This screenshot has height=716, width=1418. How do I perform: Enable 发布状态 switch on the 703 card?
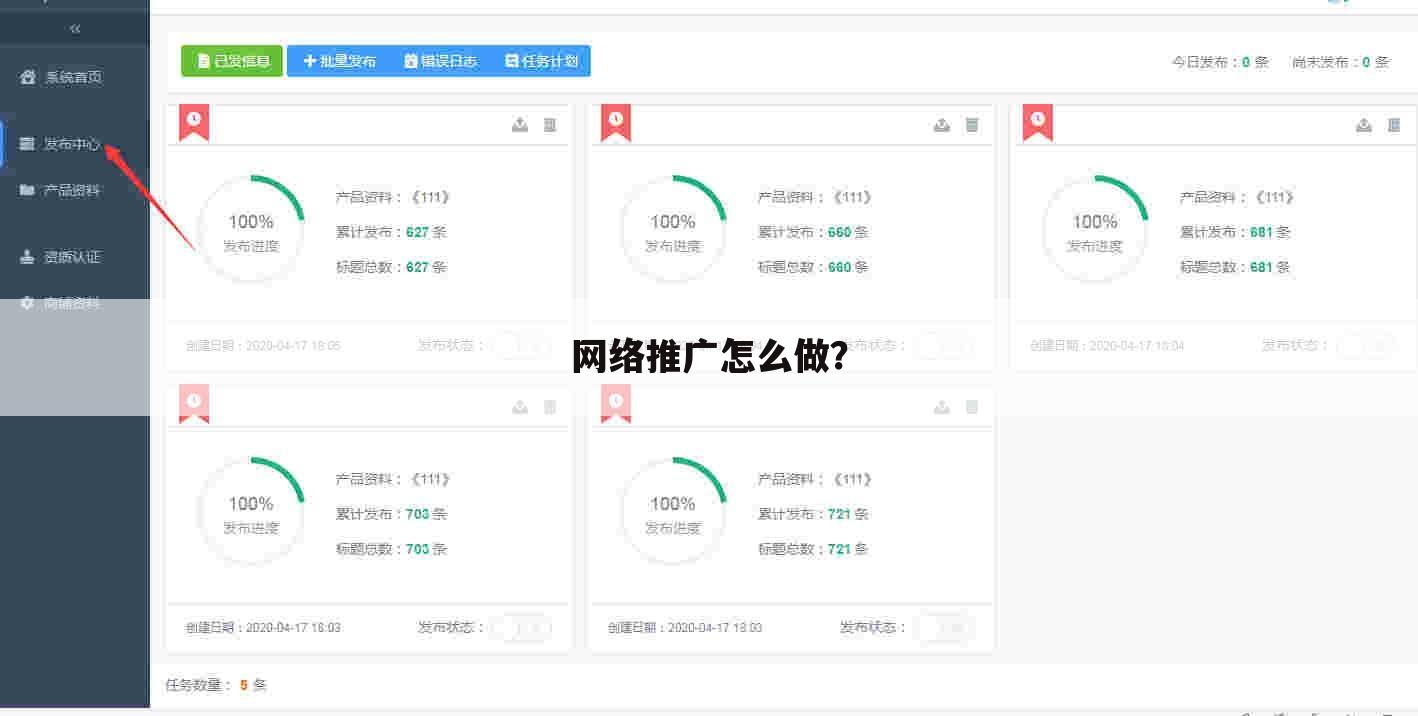(x=519, y=627)
